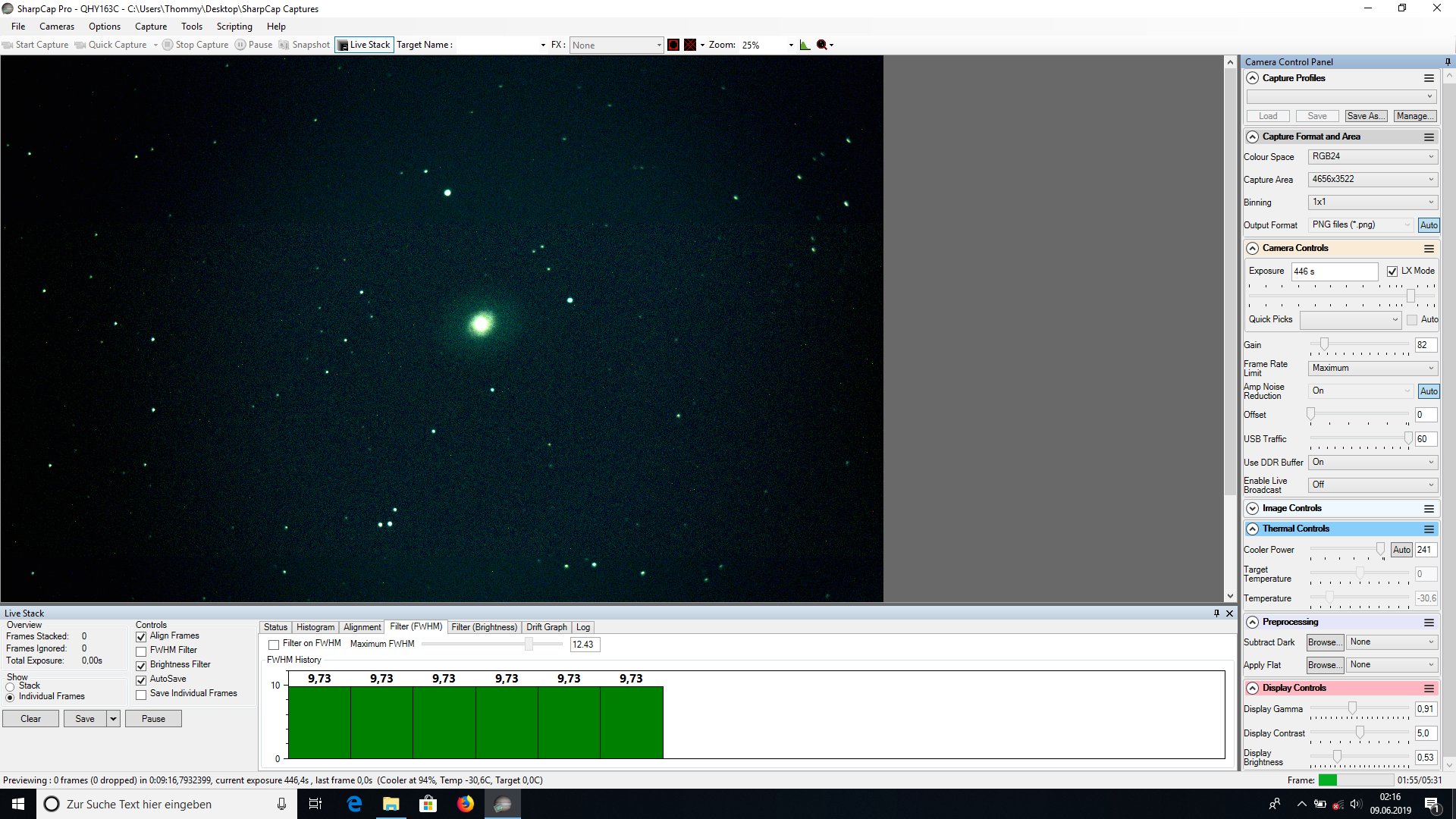Click the histogram icon in toolbar

[805, 45]
